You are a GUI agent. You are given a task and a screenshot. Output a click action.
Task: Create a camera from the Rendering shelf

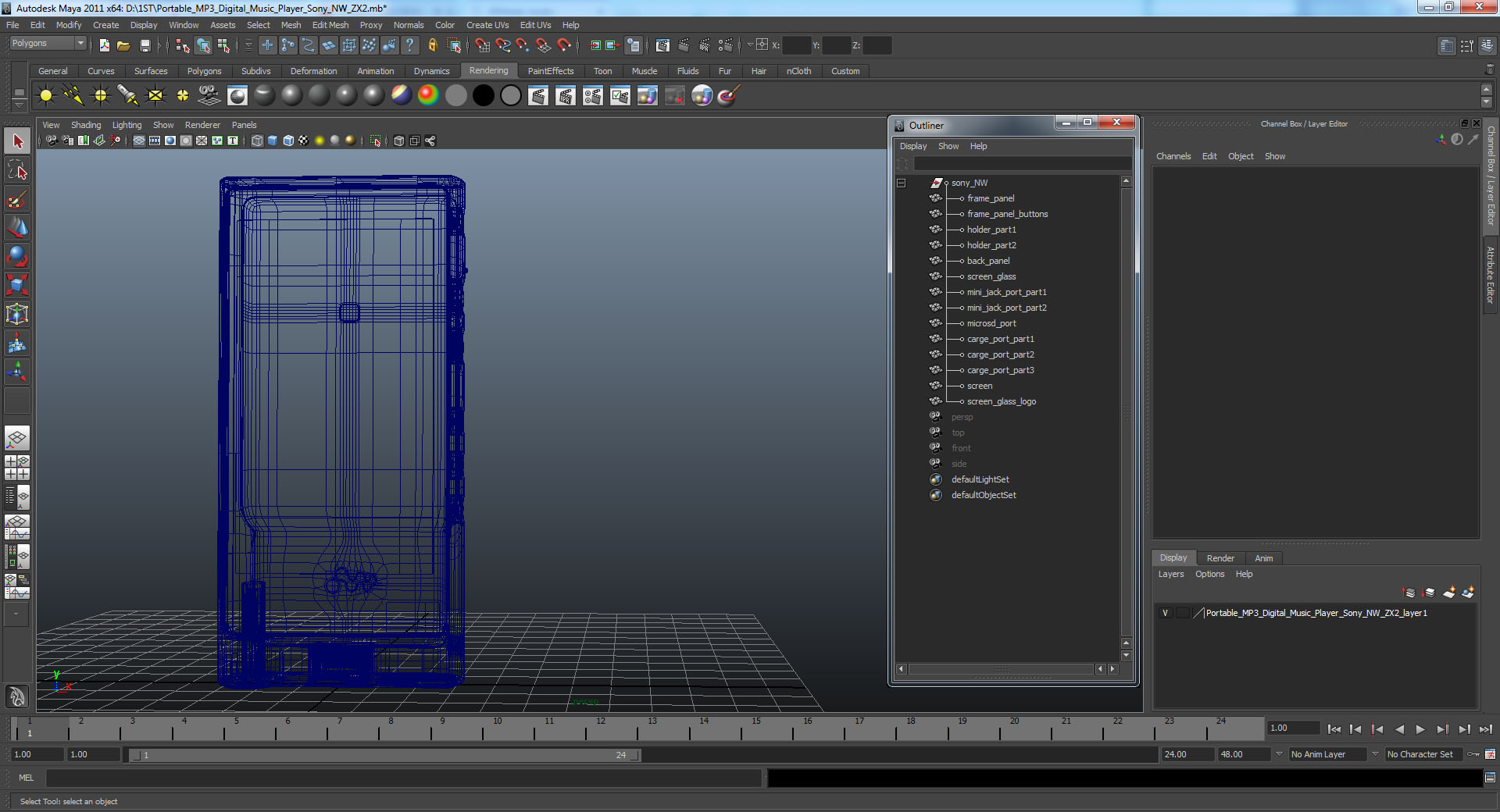[x=210, y=95]
